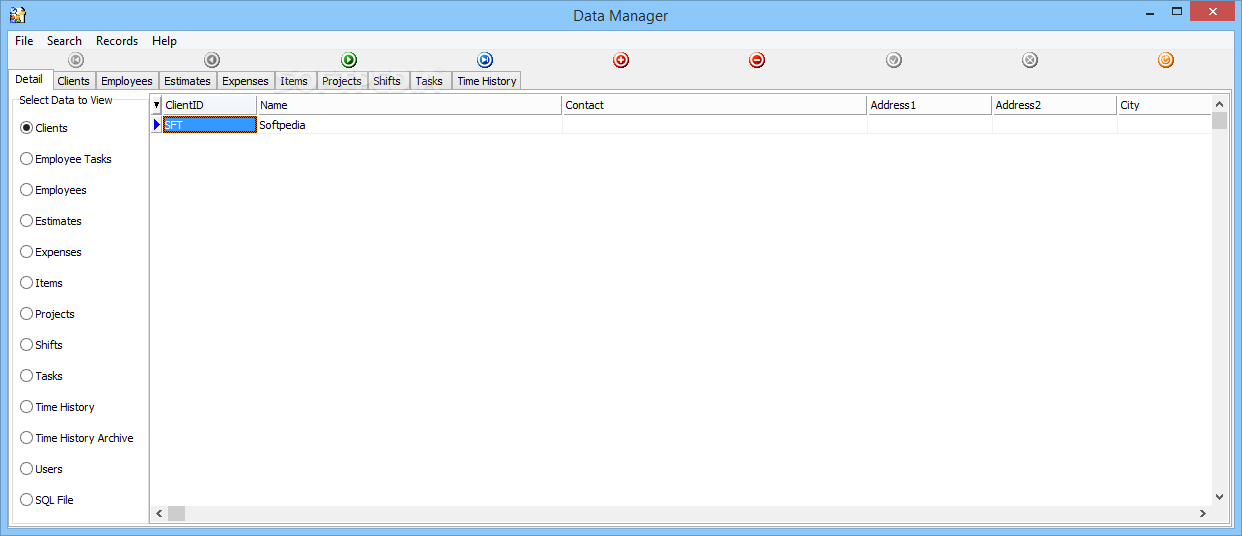Image resolution: width=1242 pixels, height=536 pixels.
Task: Switch to the Clients tab
Action: tap(73, 81)
